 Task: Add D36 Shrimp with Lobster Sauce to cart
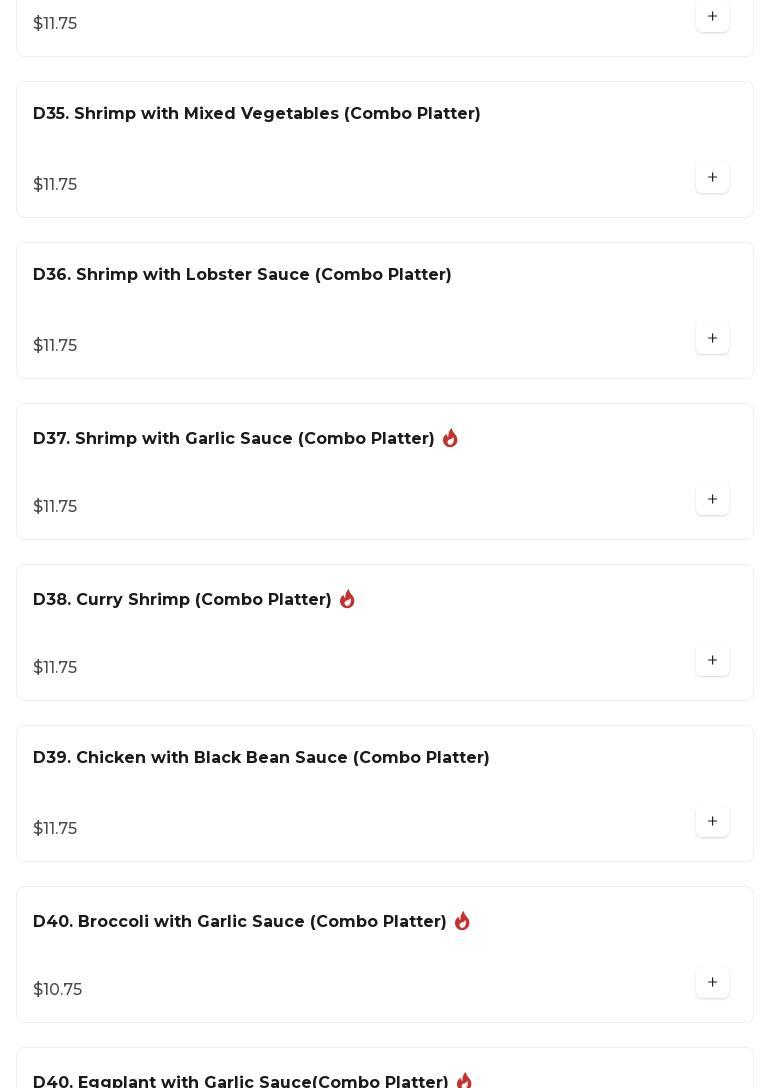tap(712, 339)
